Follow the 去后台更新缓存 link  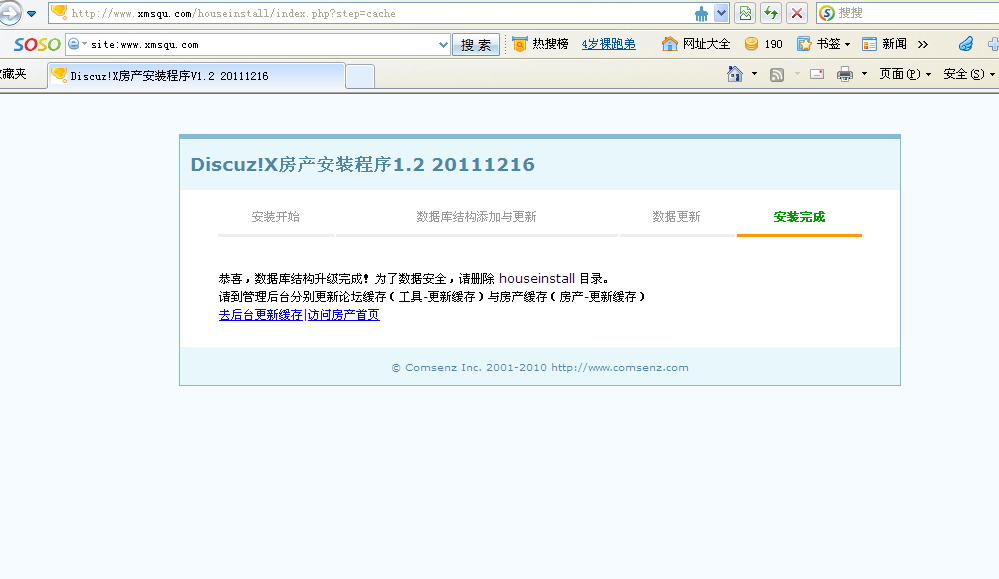point(261,315)
